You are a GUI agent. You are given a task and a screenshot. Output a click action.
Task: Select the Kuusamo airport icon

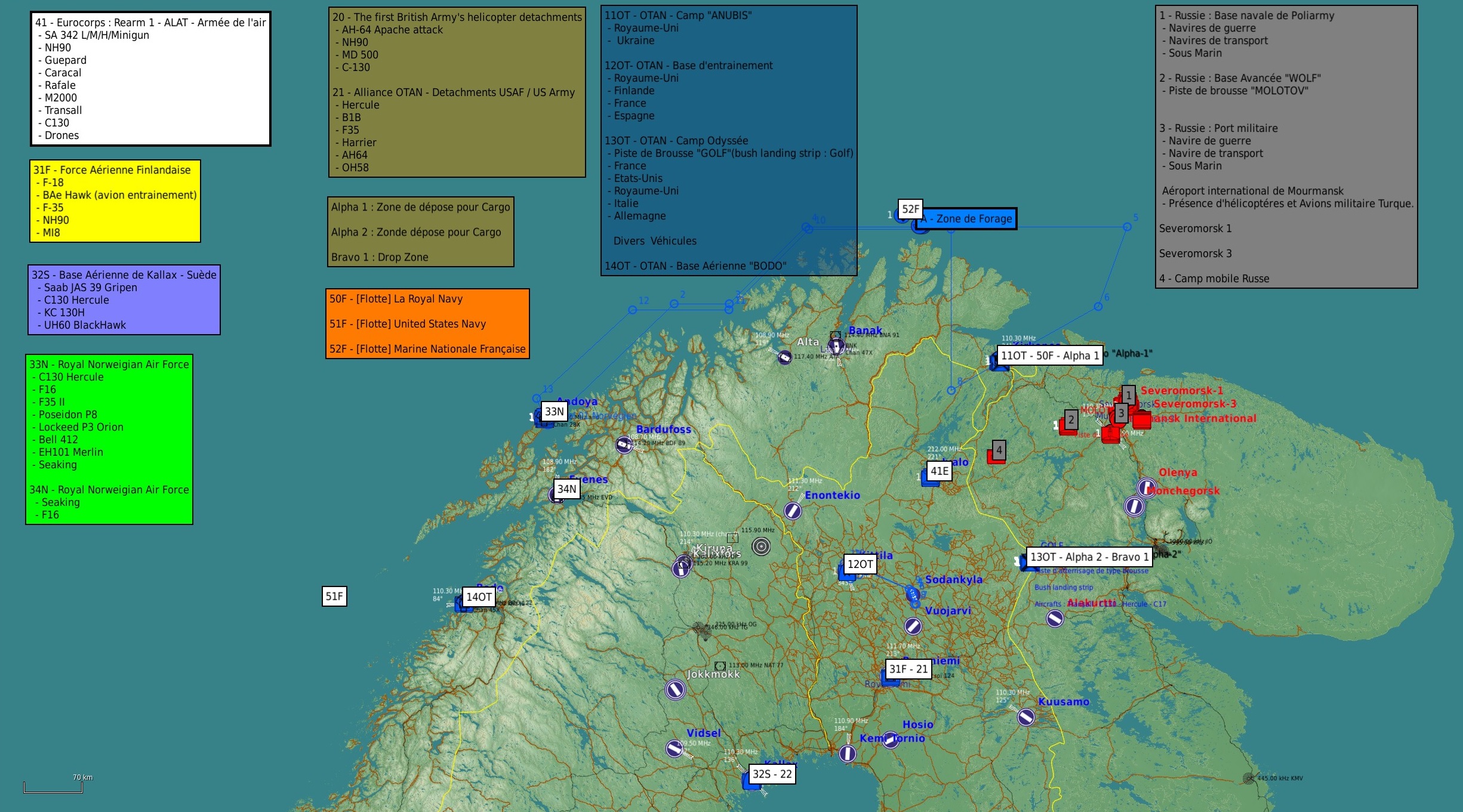(1025, 717)
